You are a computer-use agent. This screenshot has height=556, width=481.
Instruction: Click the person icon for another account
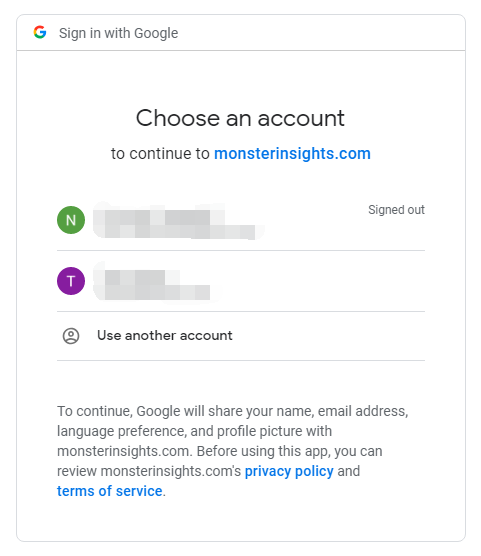[71, 335]
